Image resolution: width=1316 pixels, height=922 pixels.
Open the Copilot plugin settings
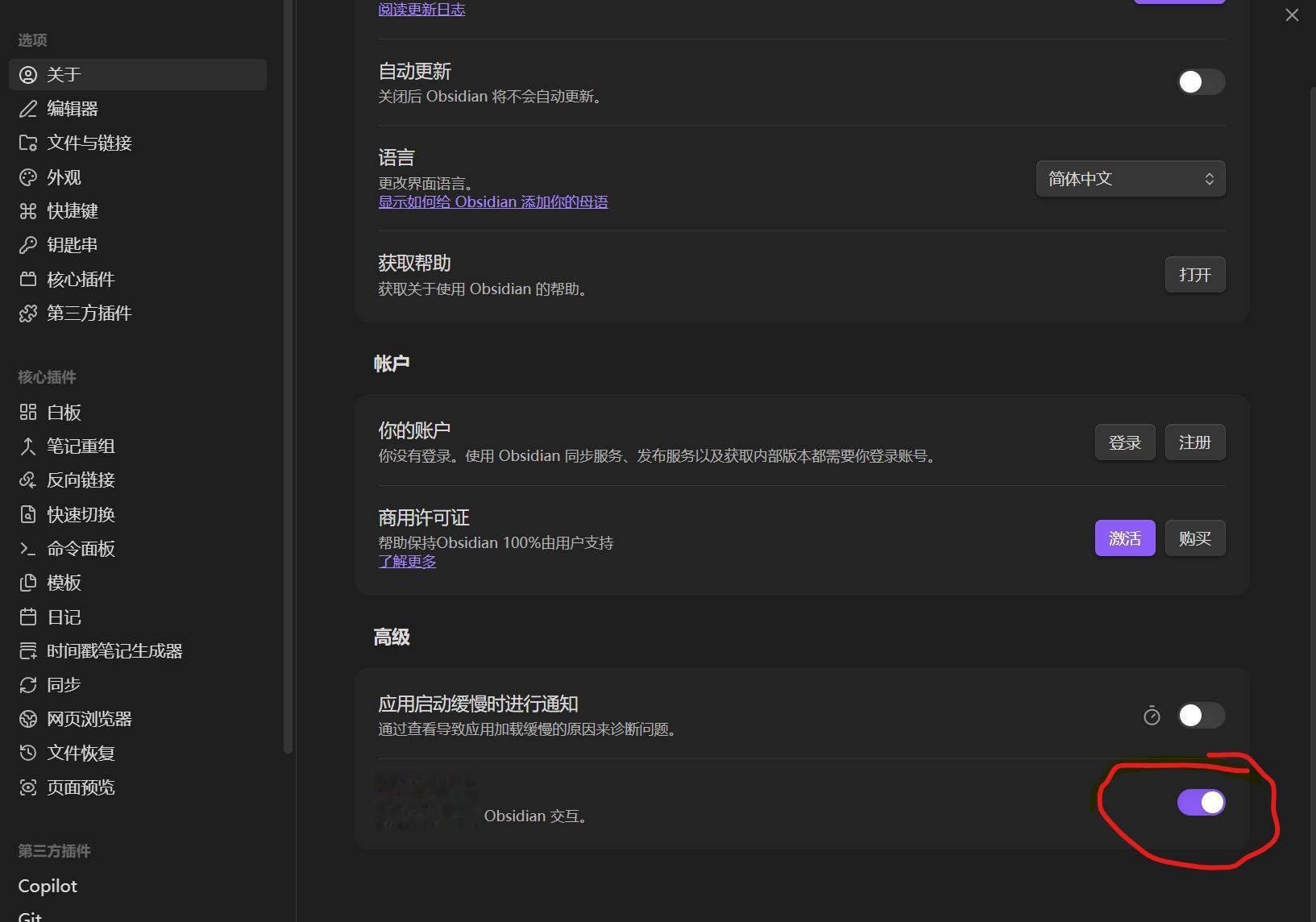pos(138,886)
